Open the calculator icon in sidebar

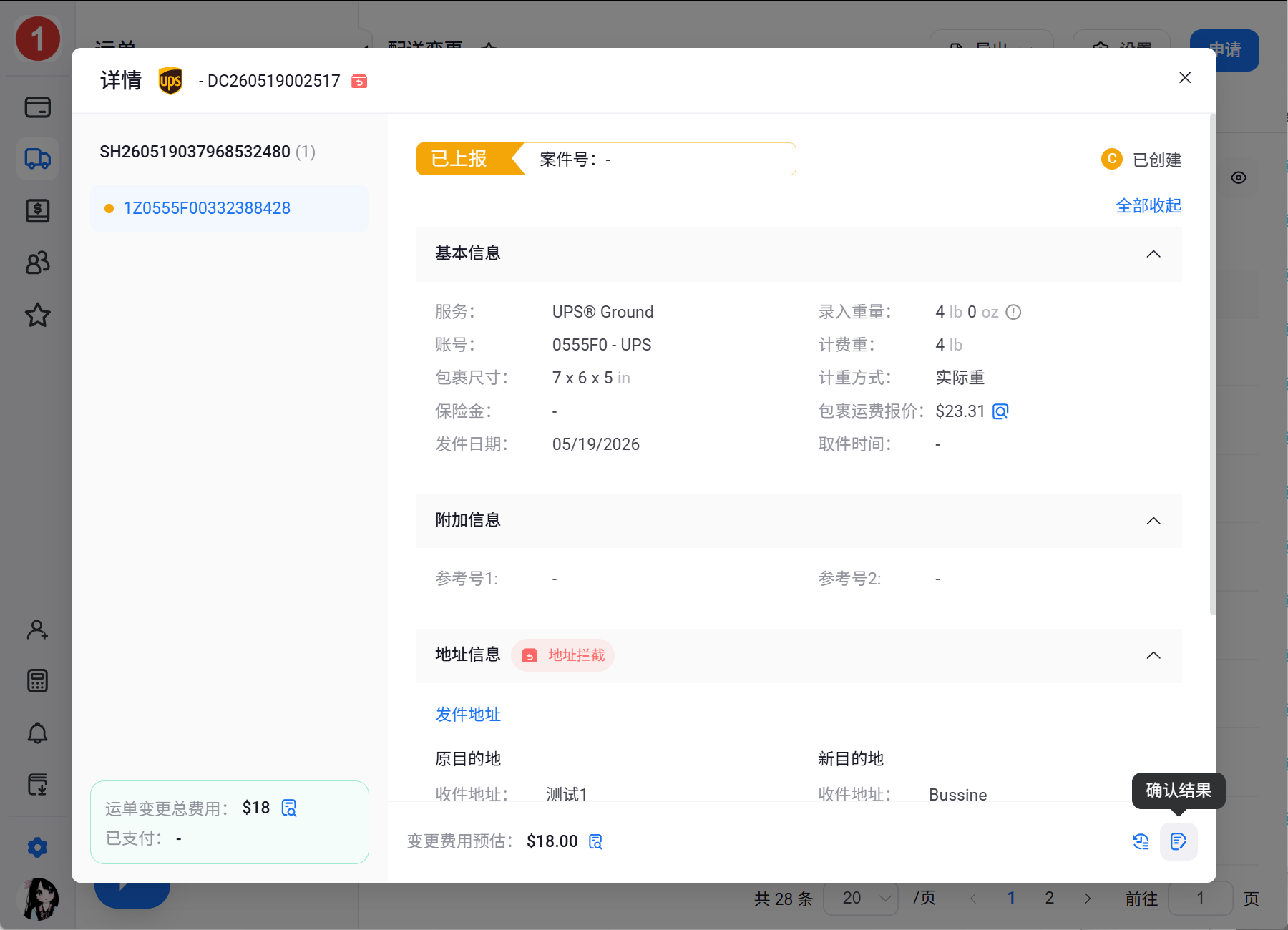click(37, 681)
